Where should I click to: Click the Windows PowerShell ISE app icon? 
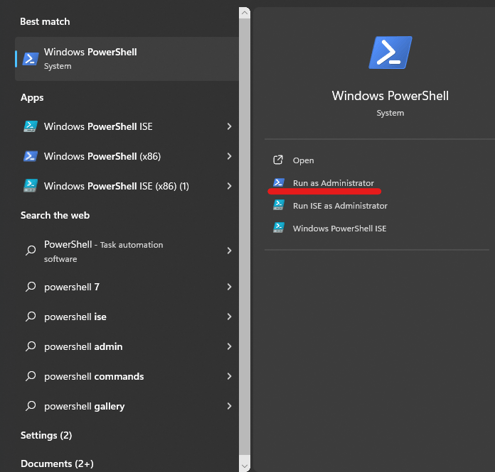(30, 126)
